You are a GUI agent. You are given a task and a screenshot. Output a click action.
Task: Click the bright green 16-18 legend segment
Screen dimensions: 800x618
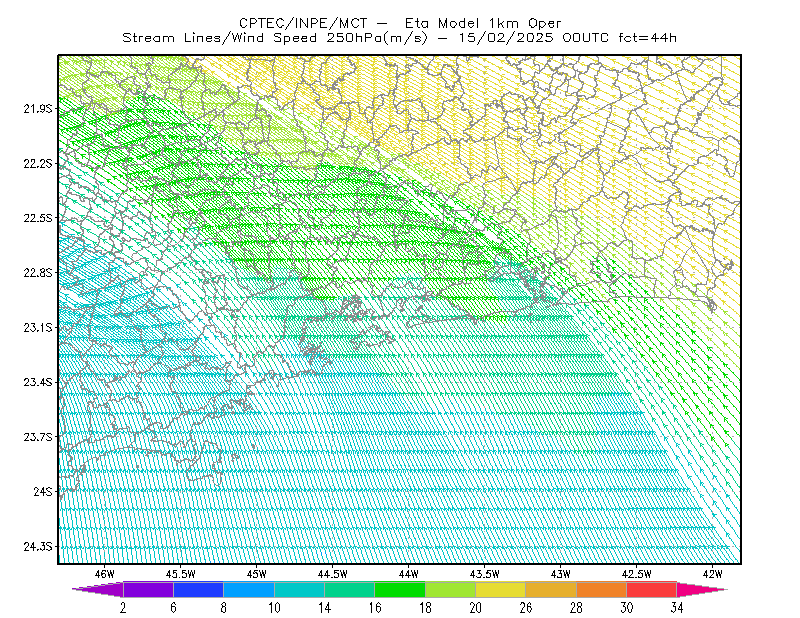400,589
